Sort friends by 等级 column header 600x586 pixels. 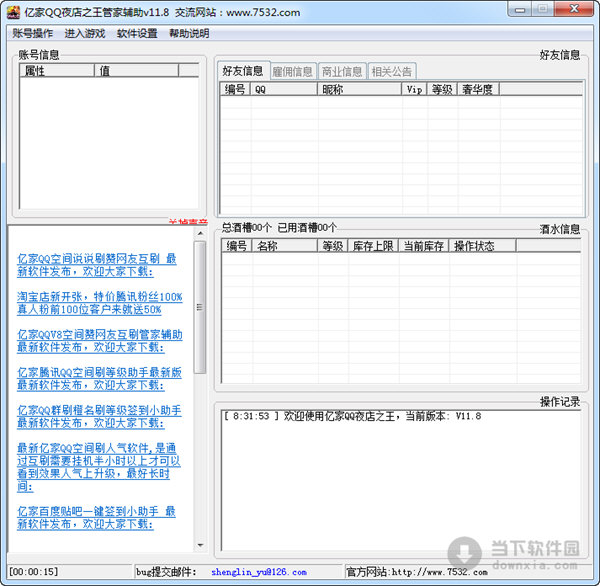[442, 89]
